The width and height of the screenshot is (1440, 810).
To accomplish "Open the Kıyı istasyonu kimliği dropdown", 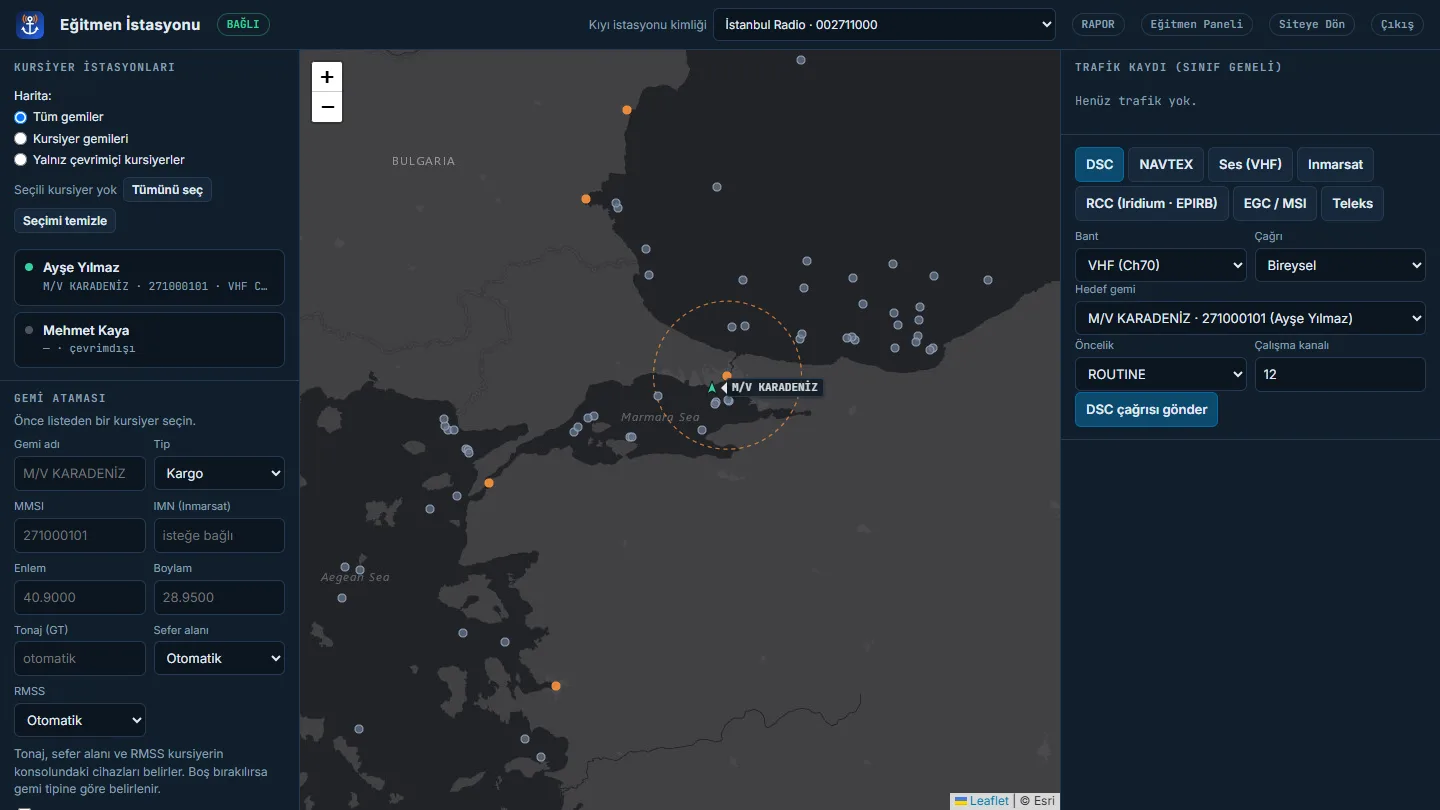I will point(884,25).
